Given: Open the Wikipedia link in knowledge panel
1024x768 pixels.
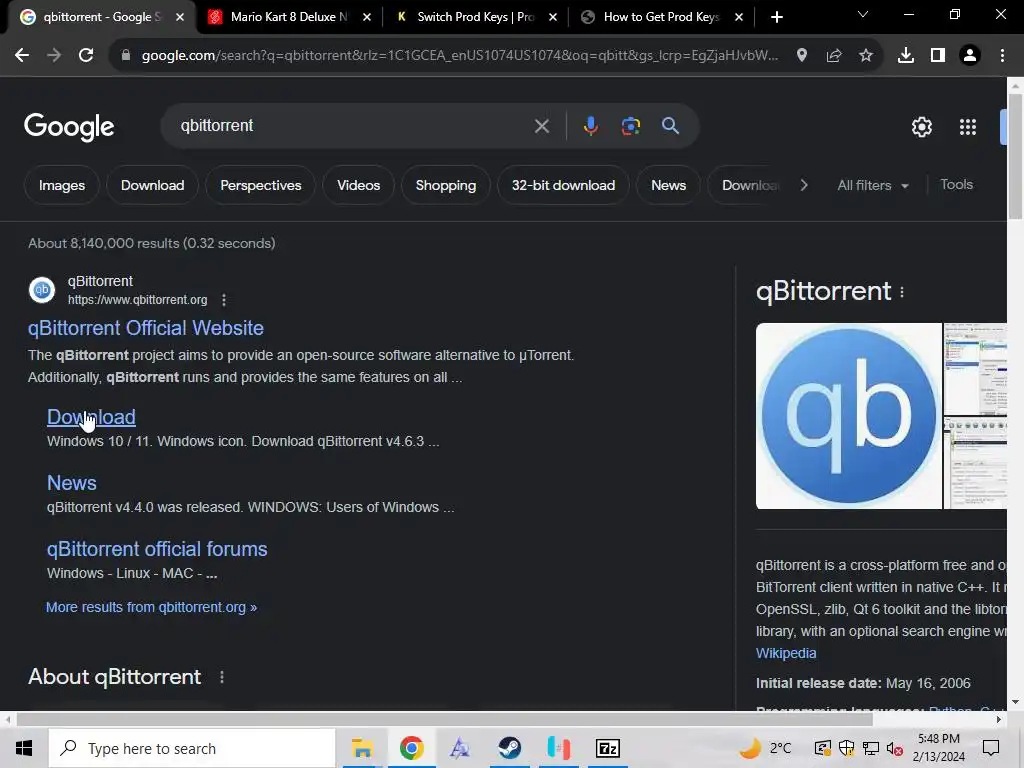Looking at the screenshot, I should tap(786, 653).
